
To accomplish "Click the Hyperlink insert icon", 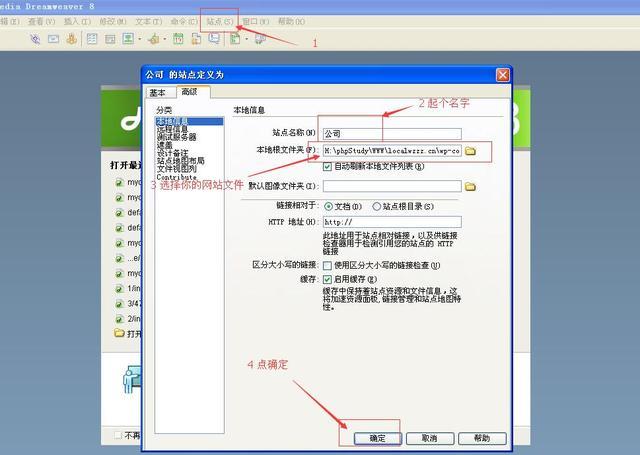I will pyautogui.click(x=36, y=39).
